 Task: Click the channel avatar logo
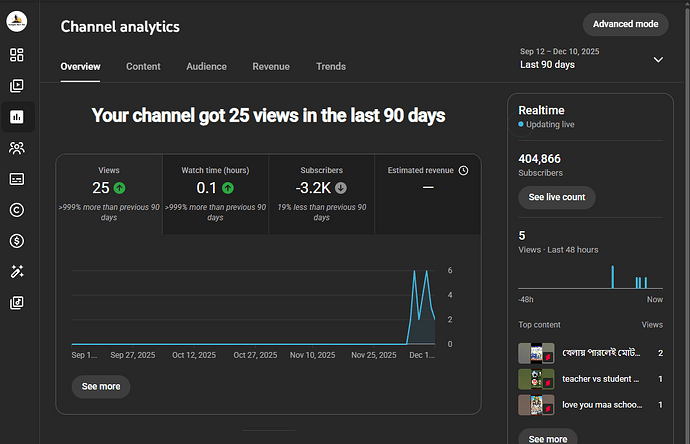click(17, 21)
